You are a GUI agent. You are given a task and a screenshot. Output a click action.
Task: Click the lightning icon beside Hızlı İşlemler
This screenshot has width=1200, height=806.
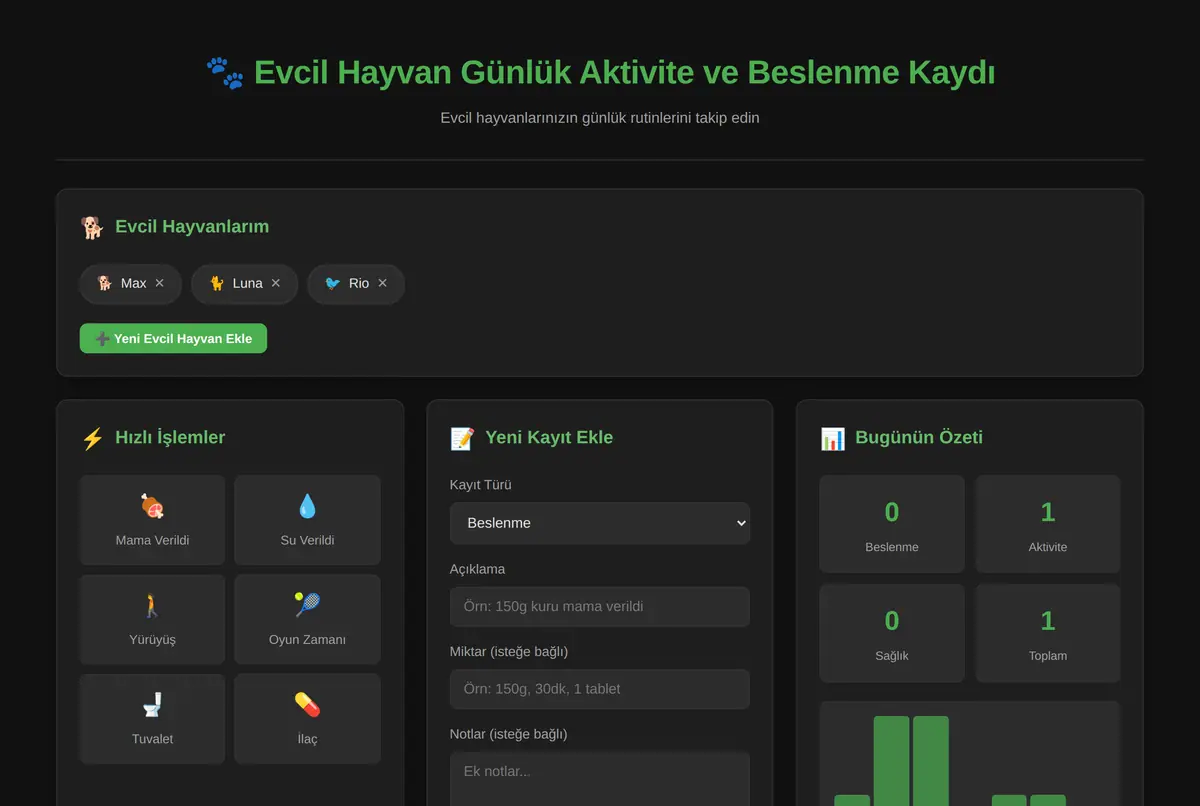pyautogui.click(x=92, y=438)
